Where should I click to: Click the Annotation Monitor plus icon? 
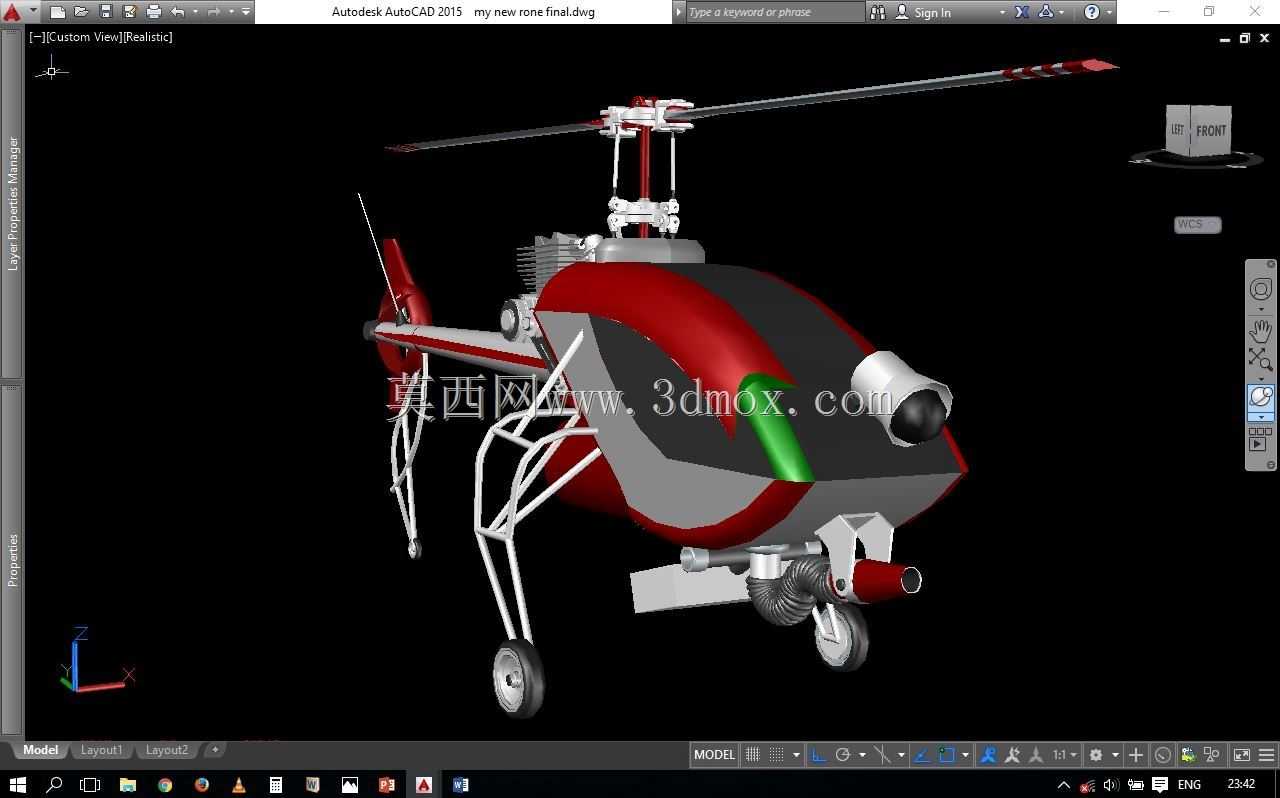(1136, 755)
